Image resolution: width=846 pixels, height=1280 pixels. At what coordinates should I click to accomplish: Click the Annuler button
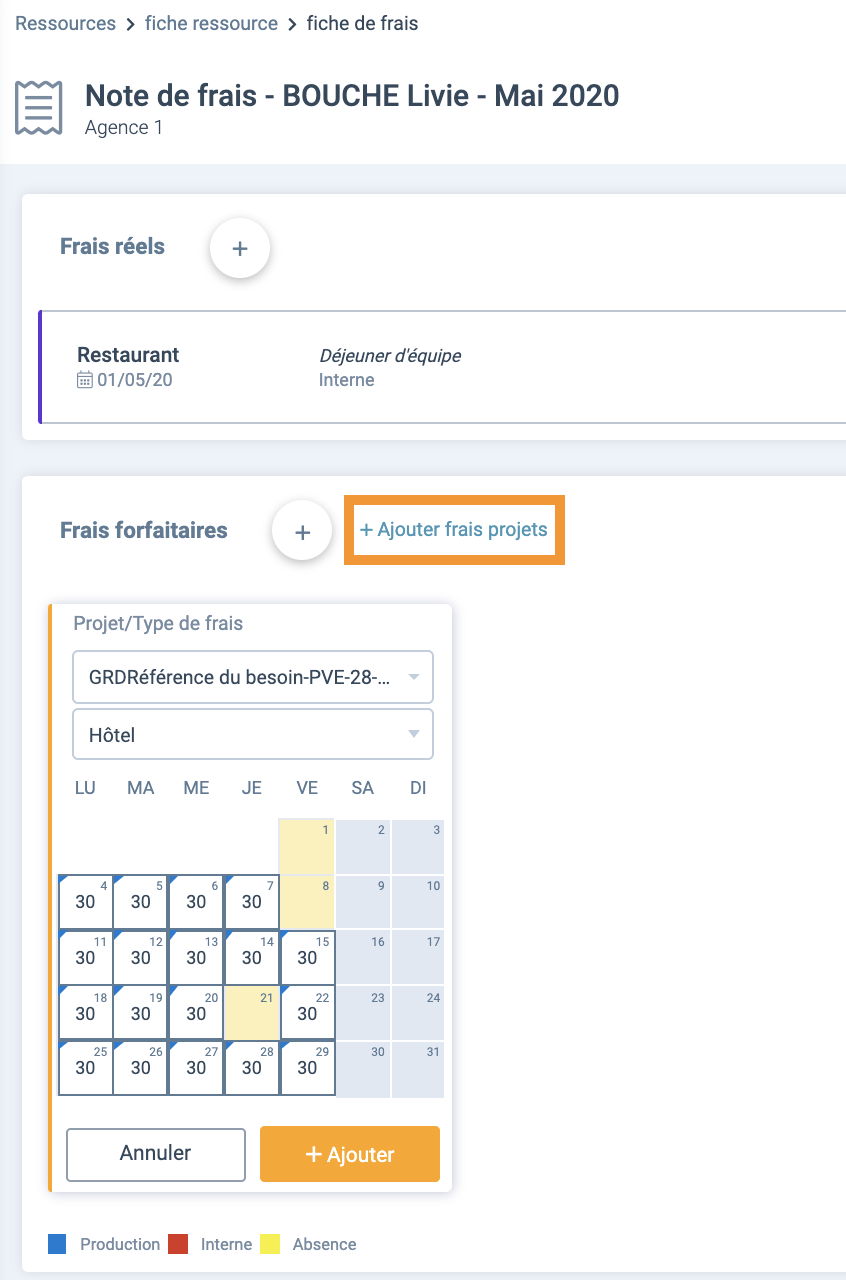coord(156,1154)
